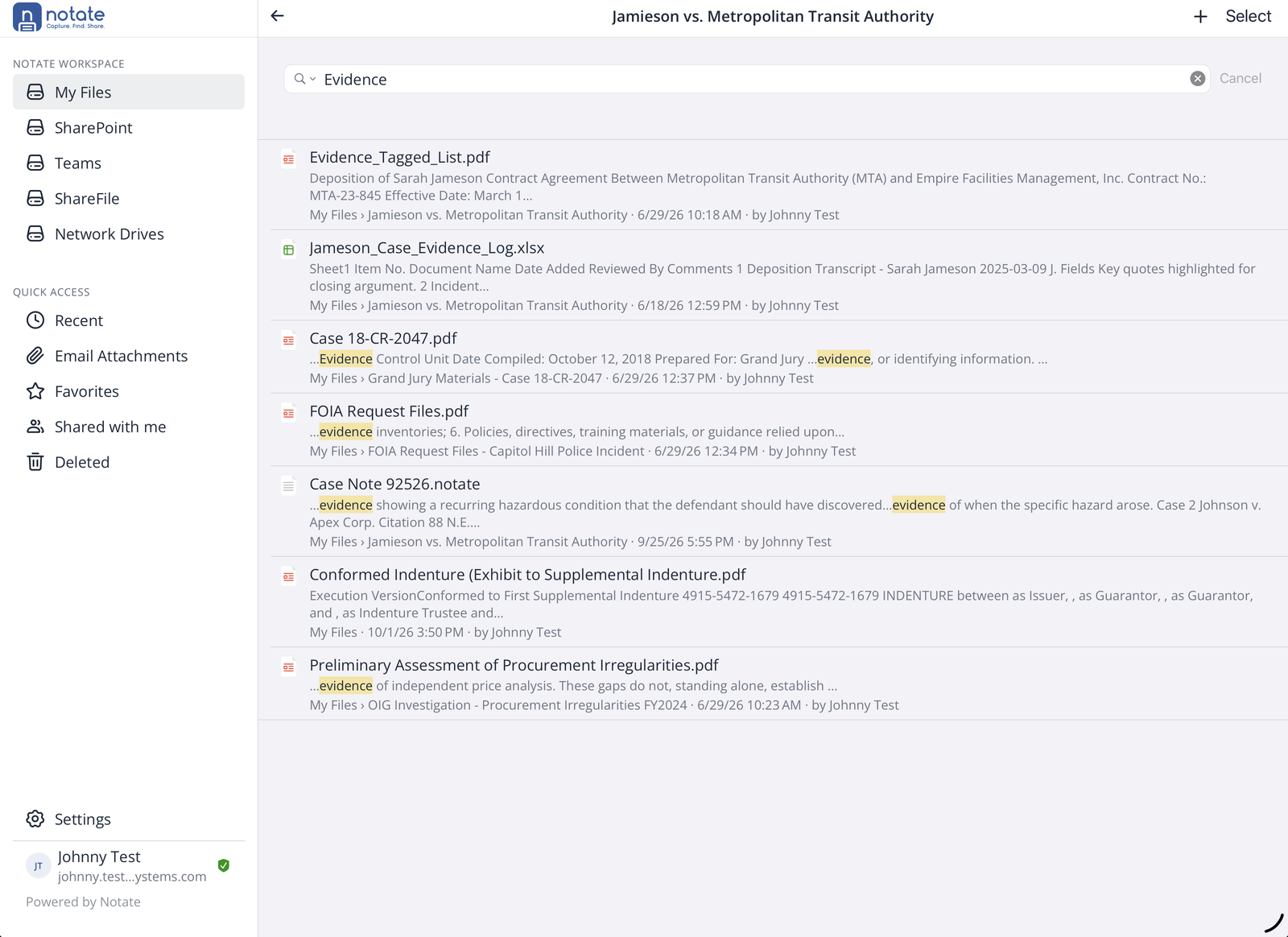Viewport: 1288px width, 937px height.
Task: Open Network Drives in sidebar
Action: click(129, 233)
